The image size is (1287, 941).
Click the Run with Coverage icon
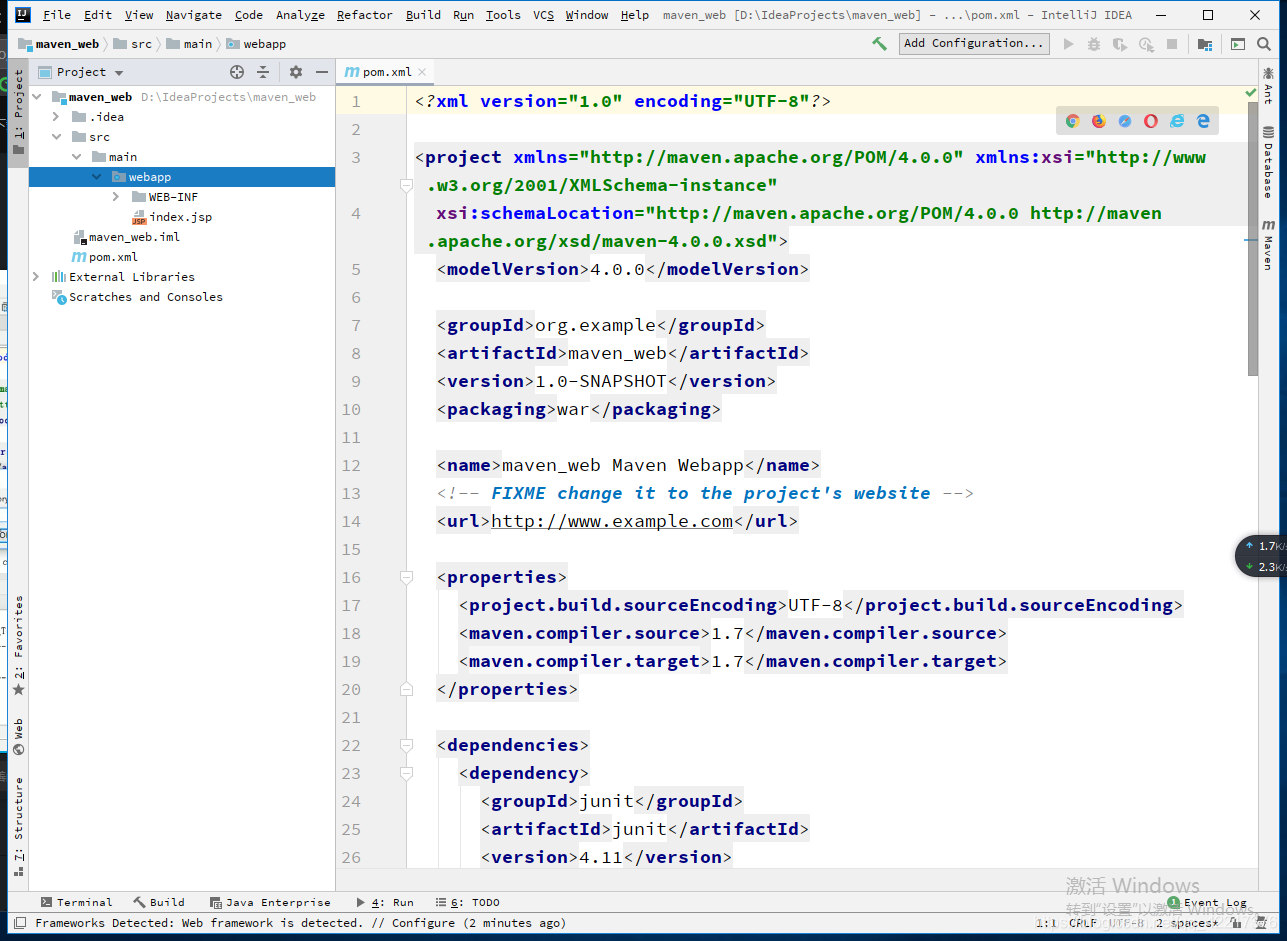pos(1120,44)
